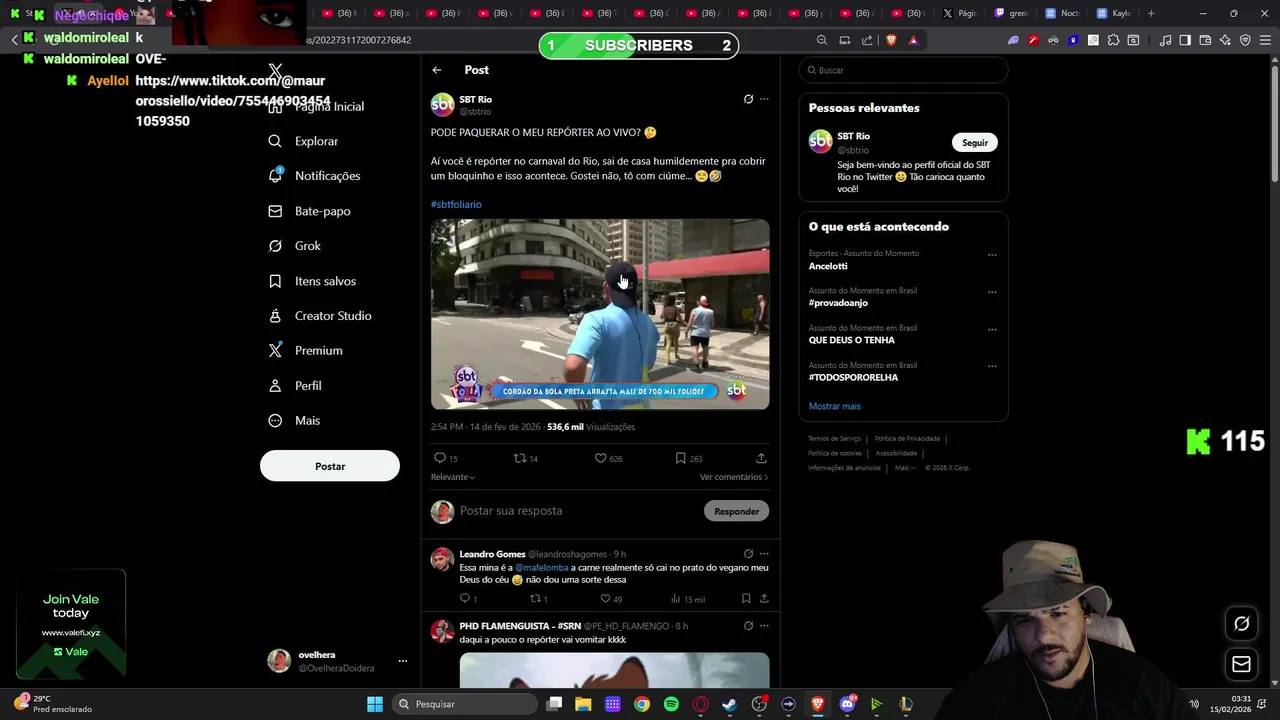The width and height of the screenshot is (1280, 720).
Task: Open browser hamburger menu
Action: [1265, 40]
